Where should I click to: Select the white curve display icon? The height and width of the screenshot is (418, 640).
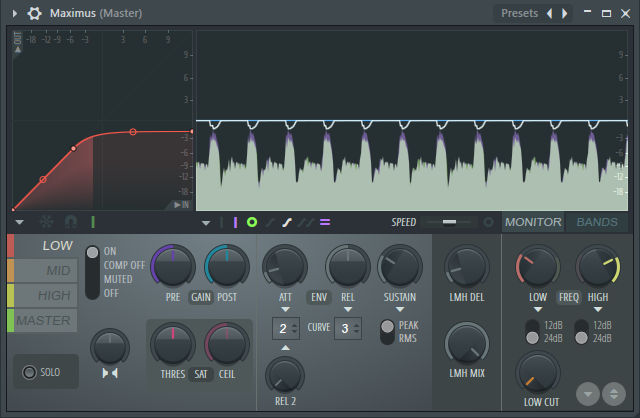[287, 222]
